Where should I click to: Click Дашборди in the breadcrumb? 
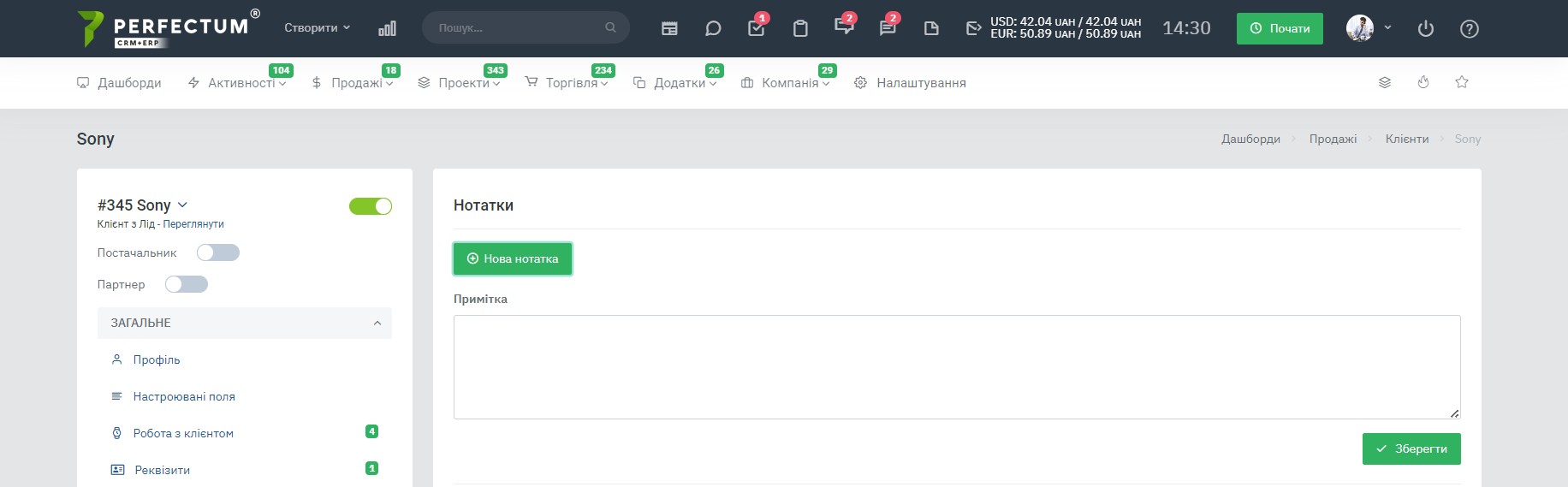point(1250,139)
